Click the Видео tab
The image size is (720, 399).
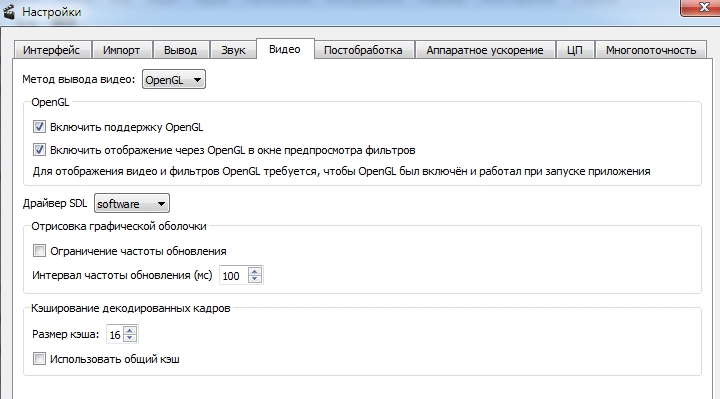[285, 49]
